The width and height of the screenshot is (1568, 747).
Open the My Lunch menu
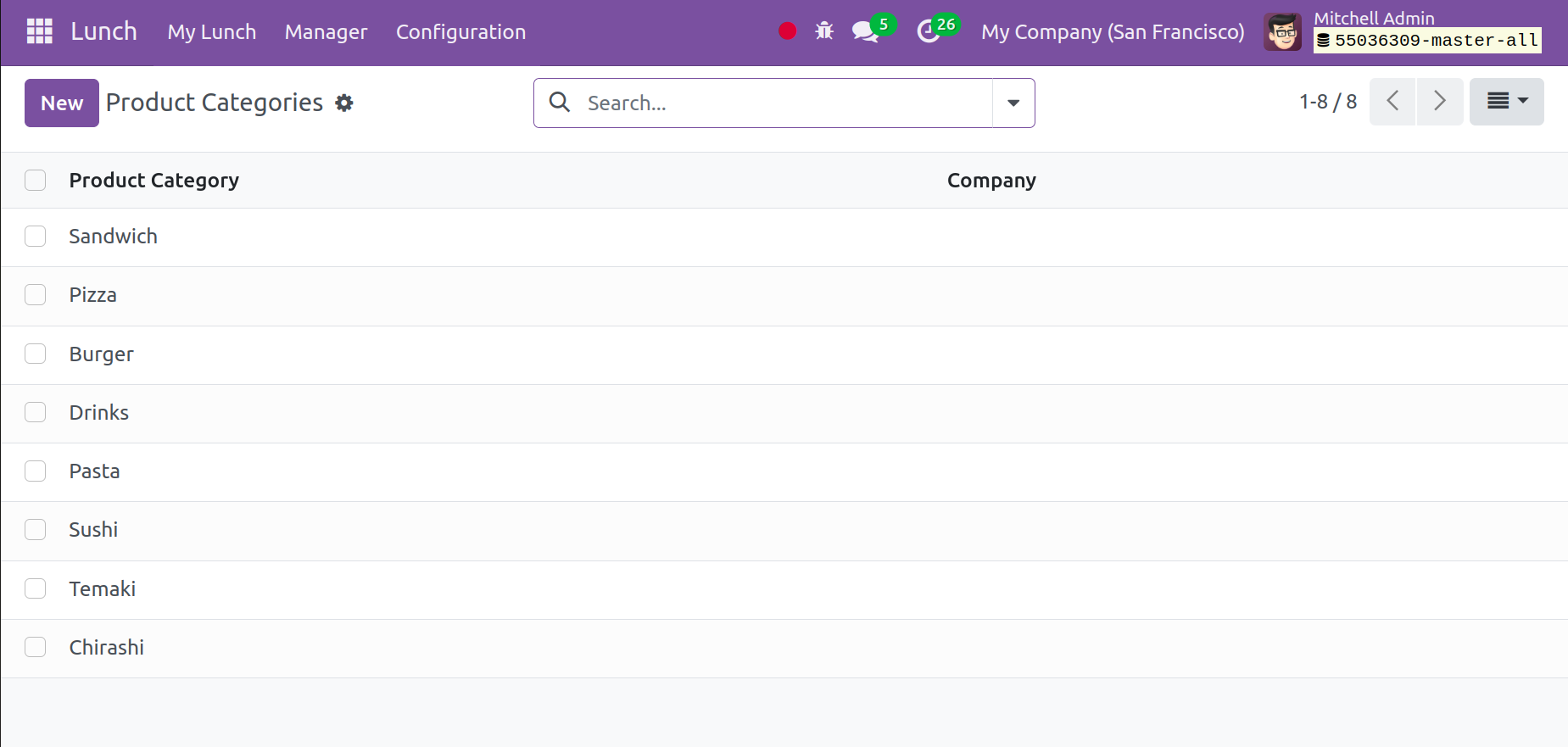pyautogui.click(x=212, y=32)
